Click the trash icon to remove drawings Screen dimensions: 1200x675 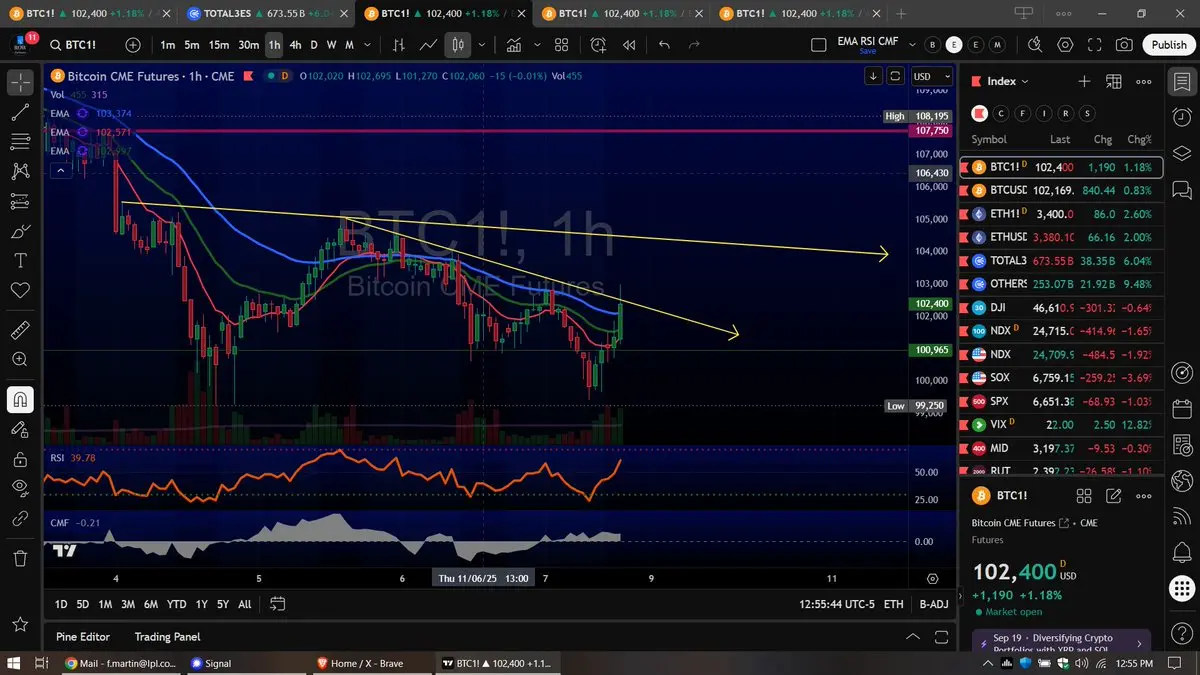[19, 557]
